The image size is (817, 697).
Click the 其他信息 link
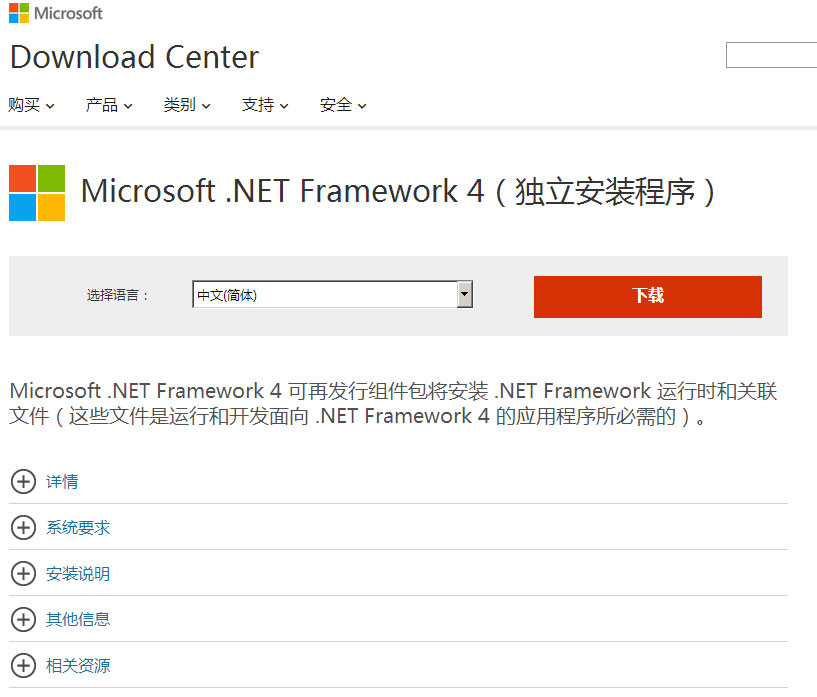tap(78, 619)
